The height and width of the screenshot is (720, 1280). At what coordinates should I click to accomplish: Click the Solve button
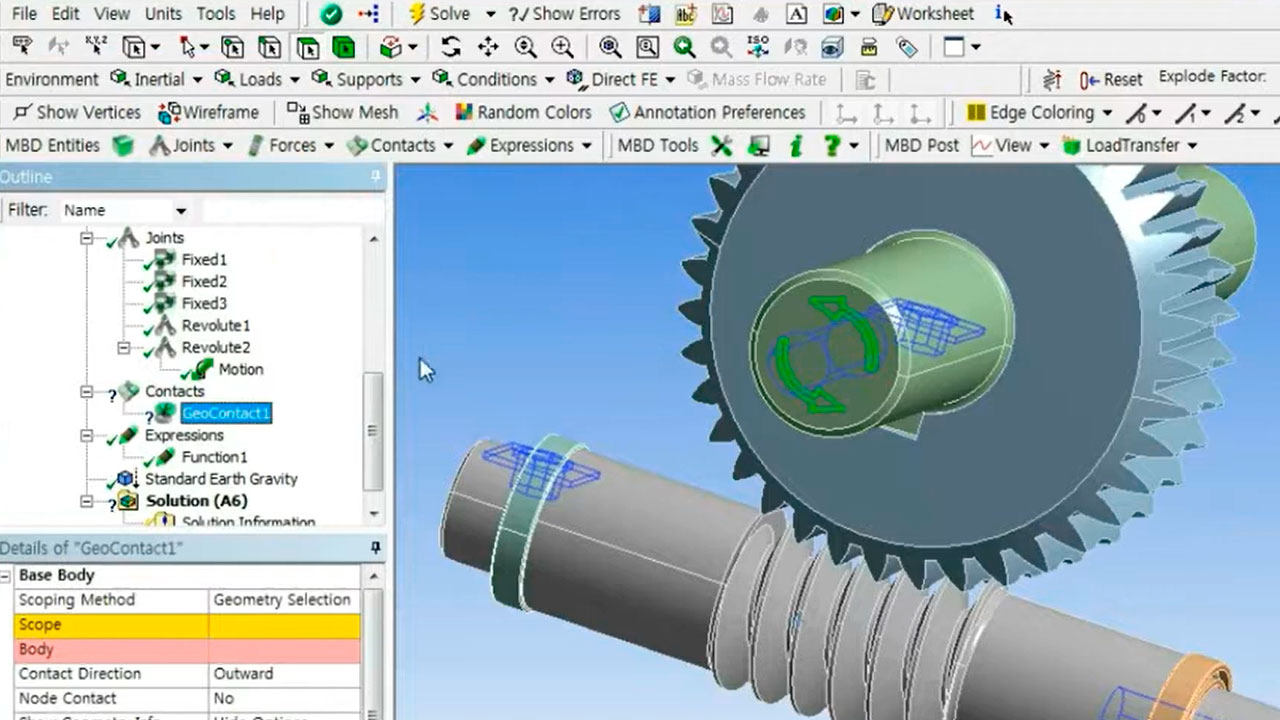pyautogui.click(x=438, y=14)
